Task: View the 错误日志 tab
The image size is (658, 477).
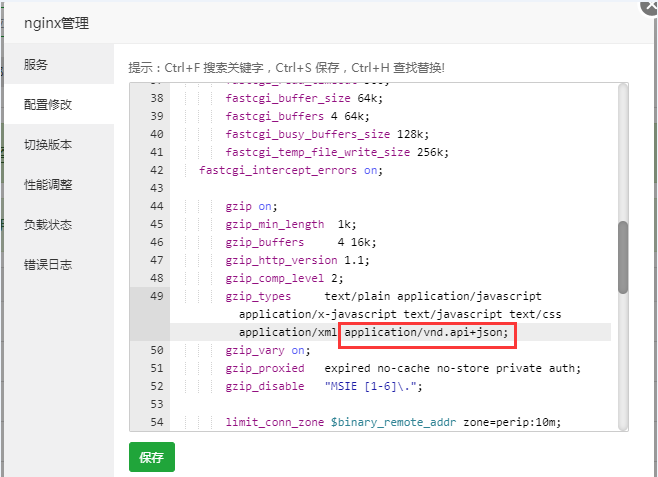Action: (x=48, y=265)
